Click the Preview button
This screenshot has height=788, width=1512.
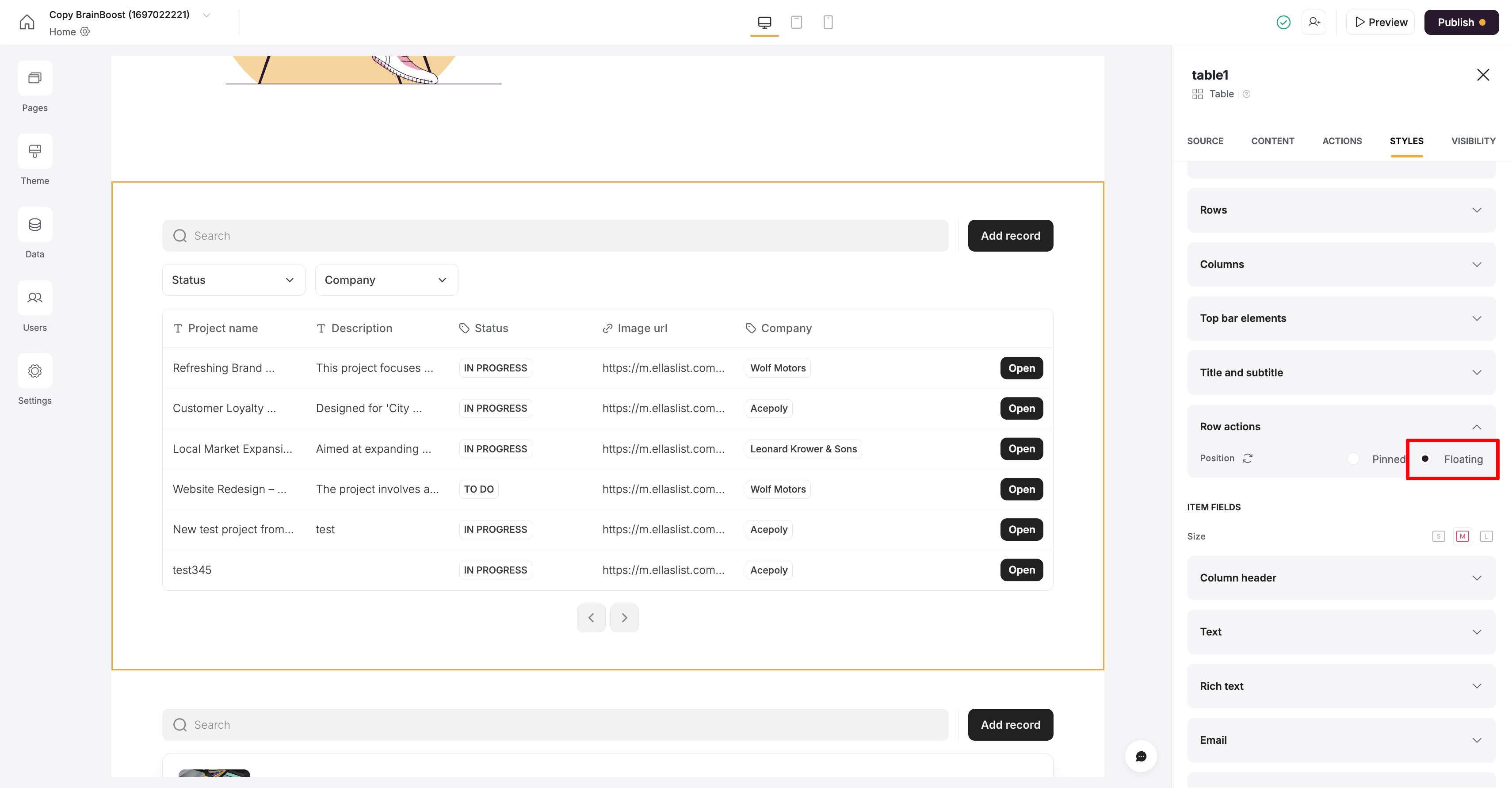[x=1381, y=22]
